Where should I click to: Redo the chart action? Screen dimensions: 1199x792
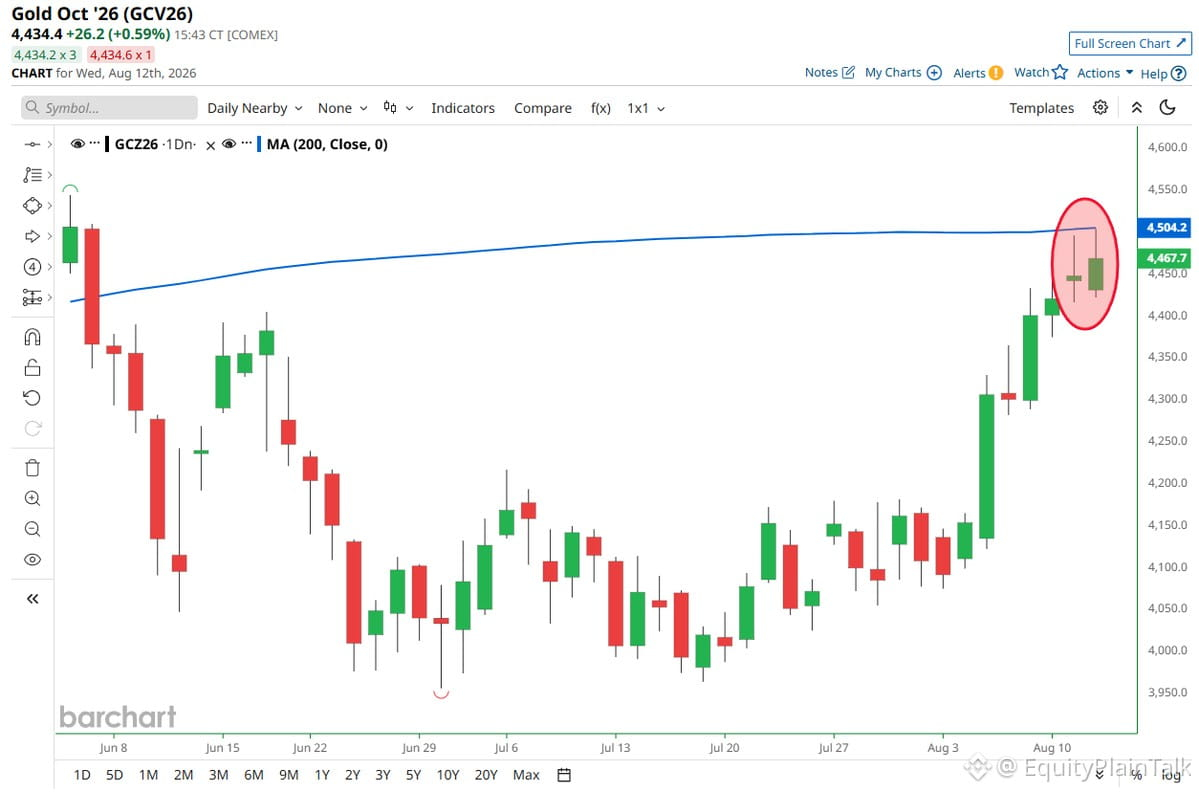point(32,429)
